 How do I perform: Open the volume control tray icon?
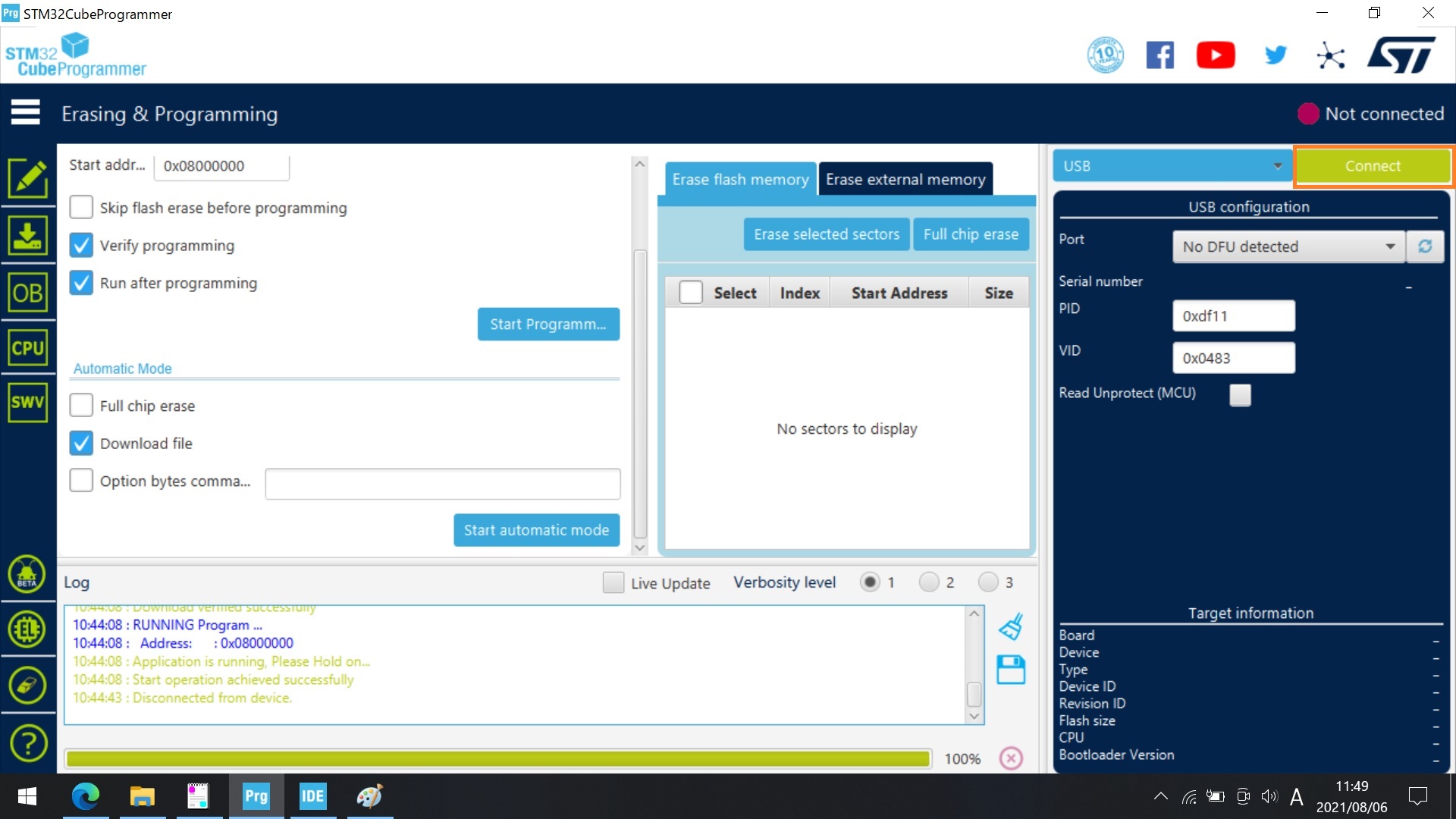(1269, 796)
